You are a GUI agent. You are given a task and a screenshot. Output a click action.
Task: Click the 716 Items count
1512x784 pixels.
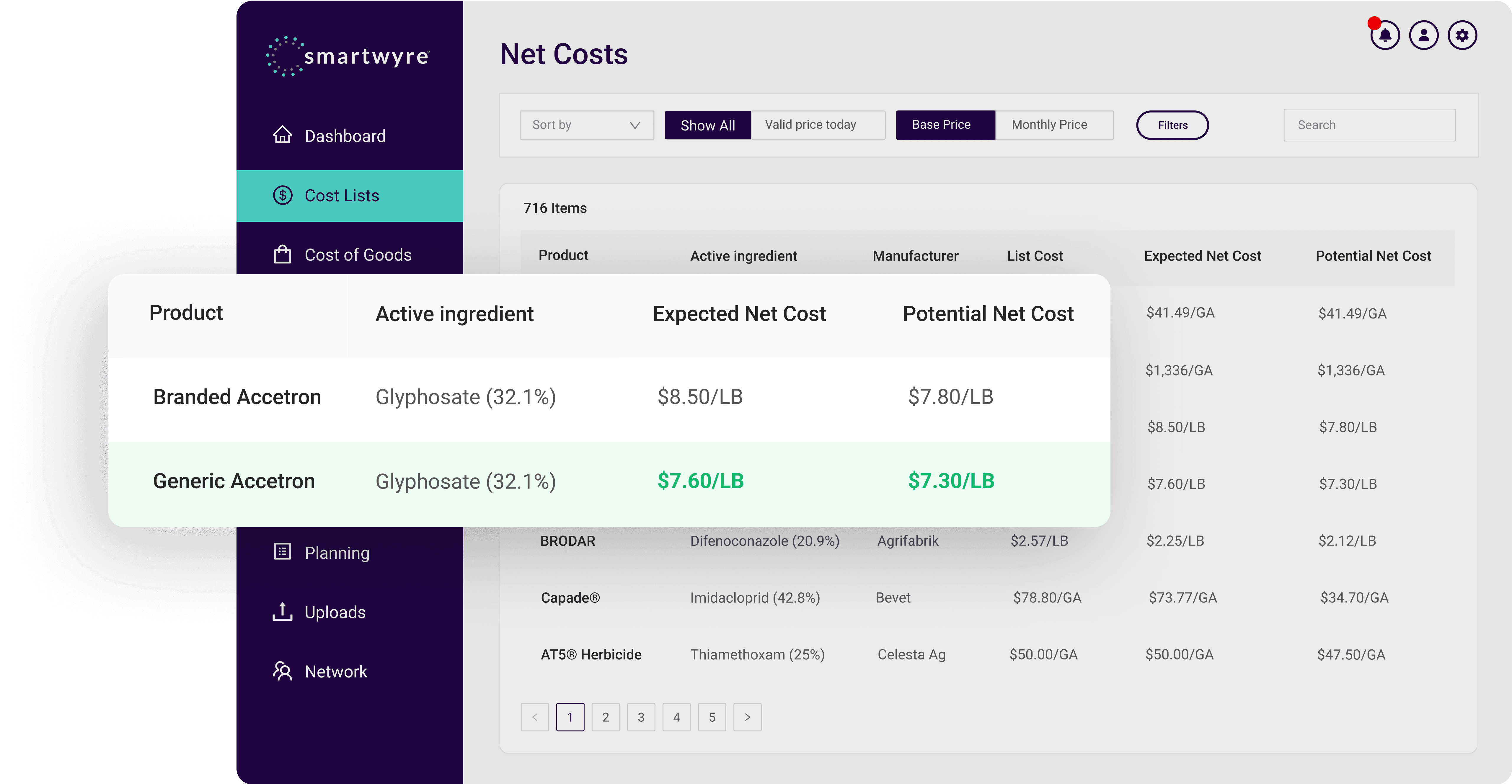[x=555, y=208]
